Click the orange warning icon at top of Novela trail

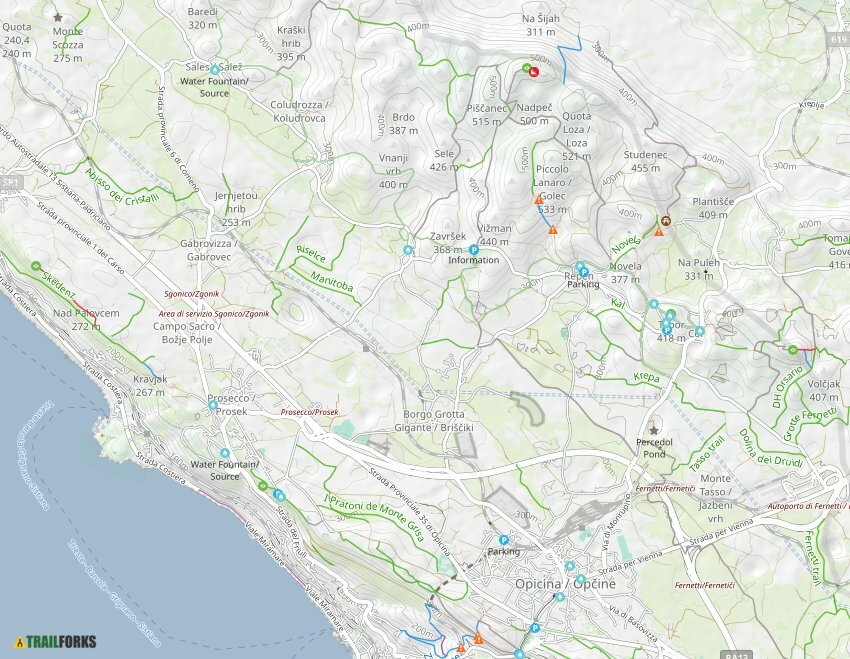point(658,232)
